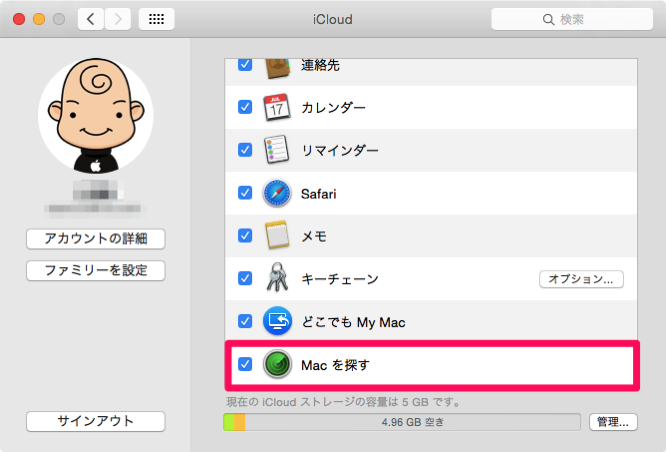This screenshot has height=452, width=666.
Task: Uncheck the カレンダー checkbox
Action: (x=245, y=107)
